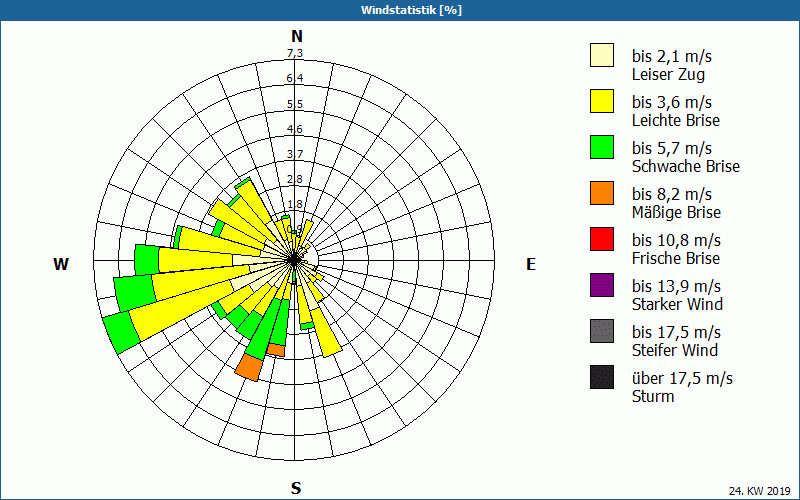Click the 'über 17,5 m/s' legend label
This screenshot has height=500, width=800.
pyautogui.click(x=682, y=378)
